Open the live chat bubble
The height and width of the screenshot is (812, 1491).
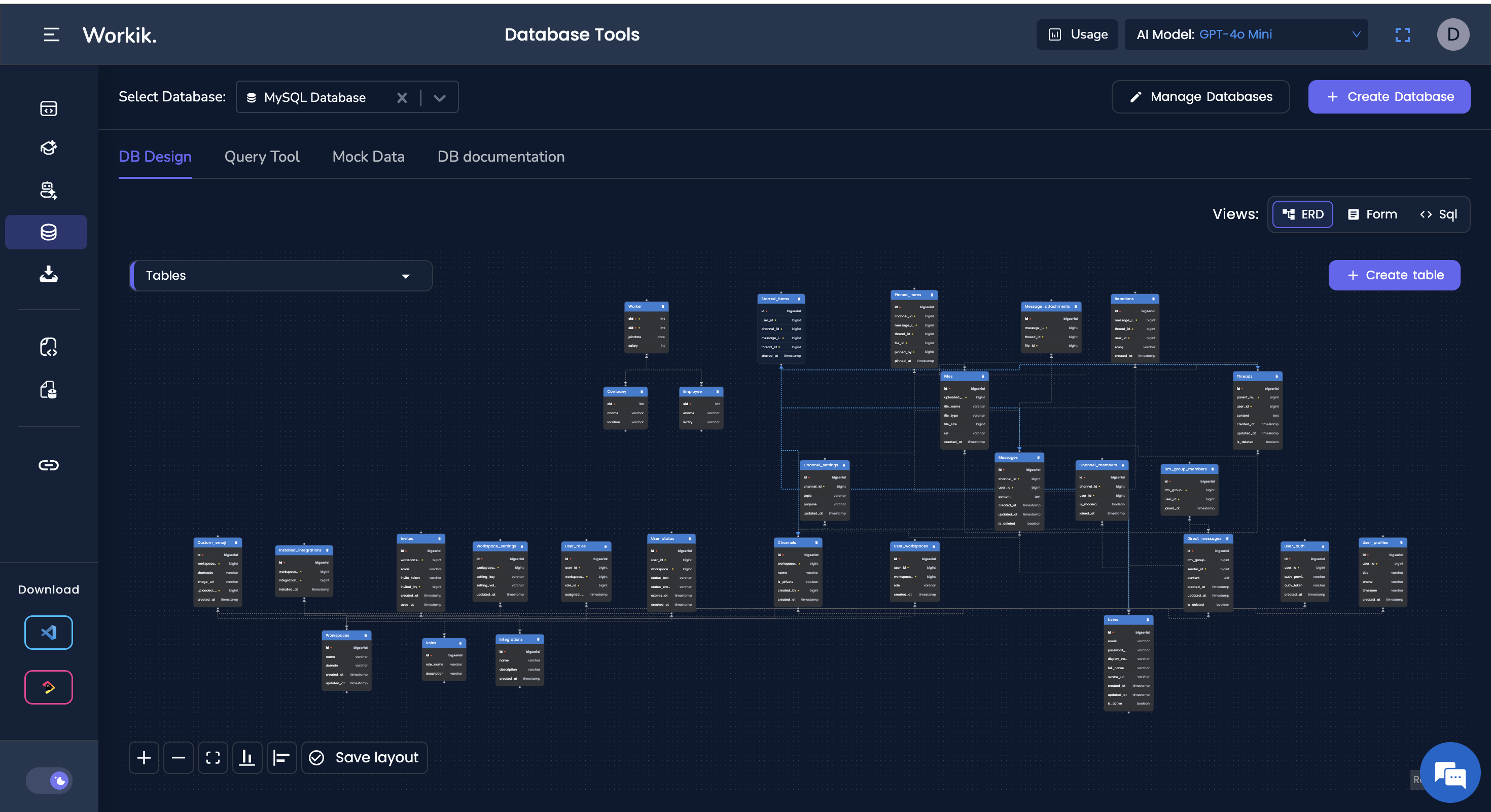pos(1450,772)
